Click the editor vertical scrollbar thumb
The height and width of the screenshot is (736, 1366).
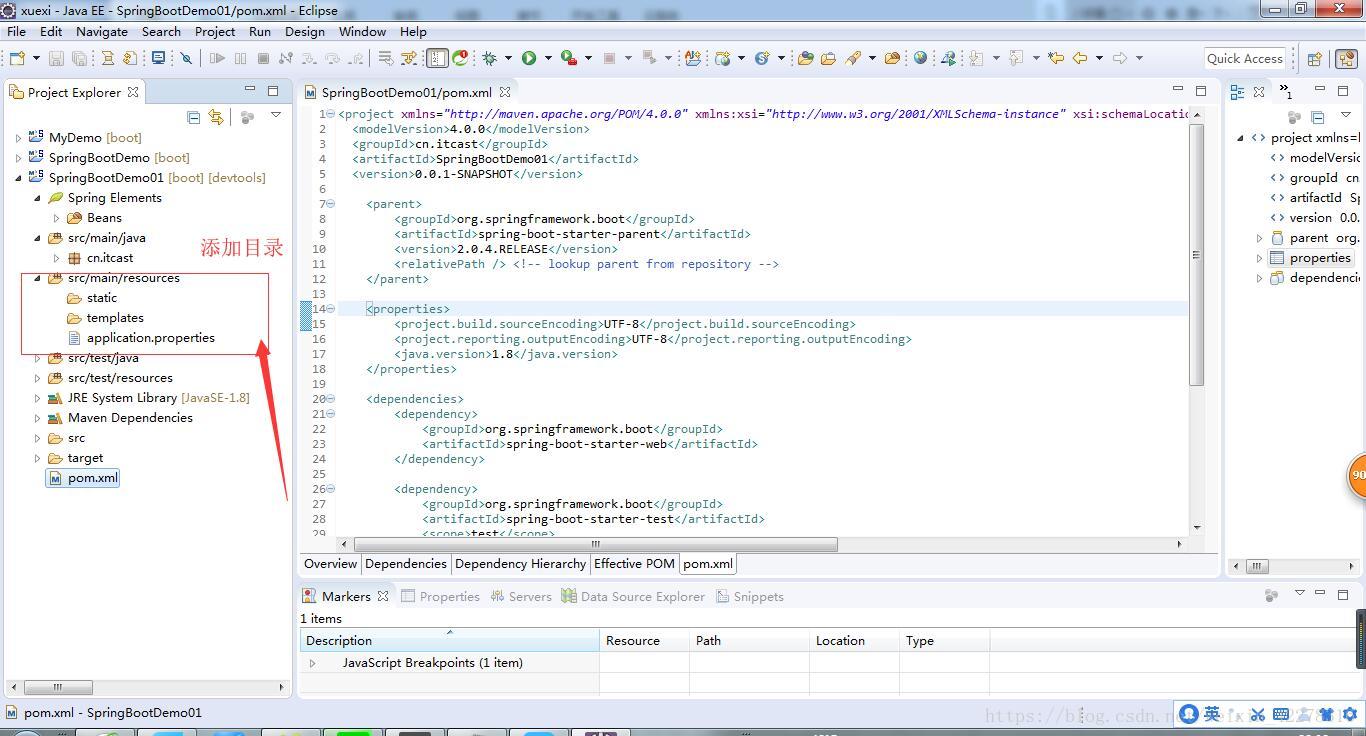(x=1196, y=255)
